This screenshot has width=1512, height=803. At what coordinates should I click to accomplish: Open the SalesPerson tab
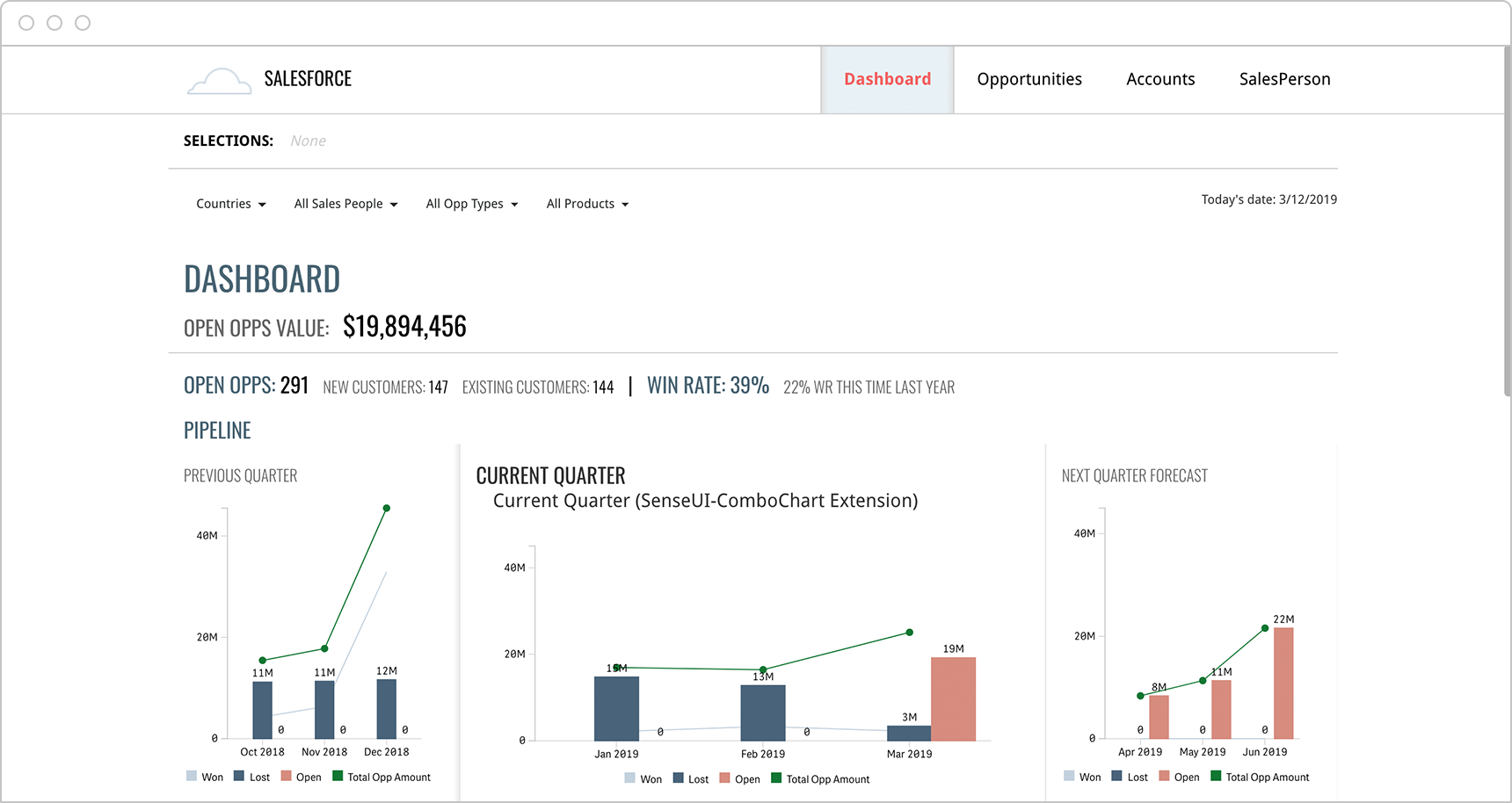pyautogui.click(x=1284, y=79)
